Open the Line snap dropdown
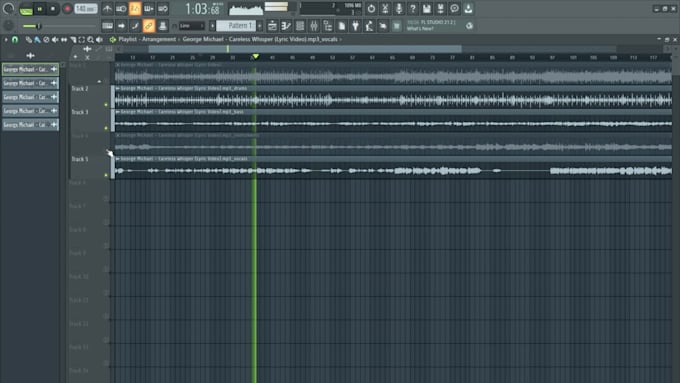680x383 pixels. [191, 26]
